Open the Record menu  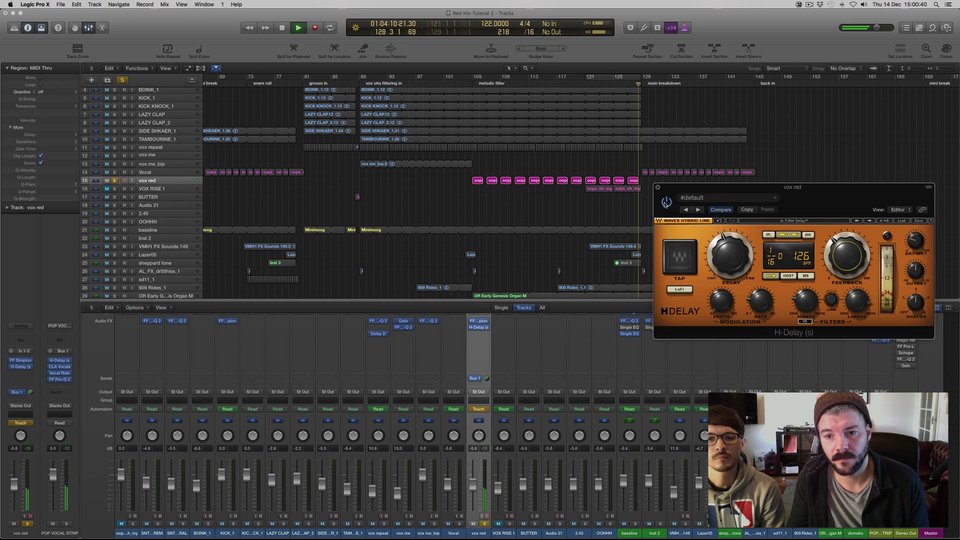click(144, 4)
